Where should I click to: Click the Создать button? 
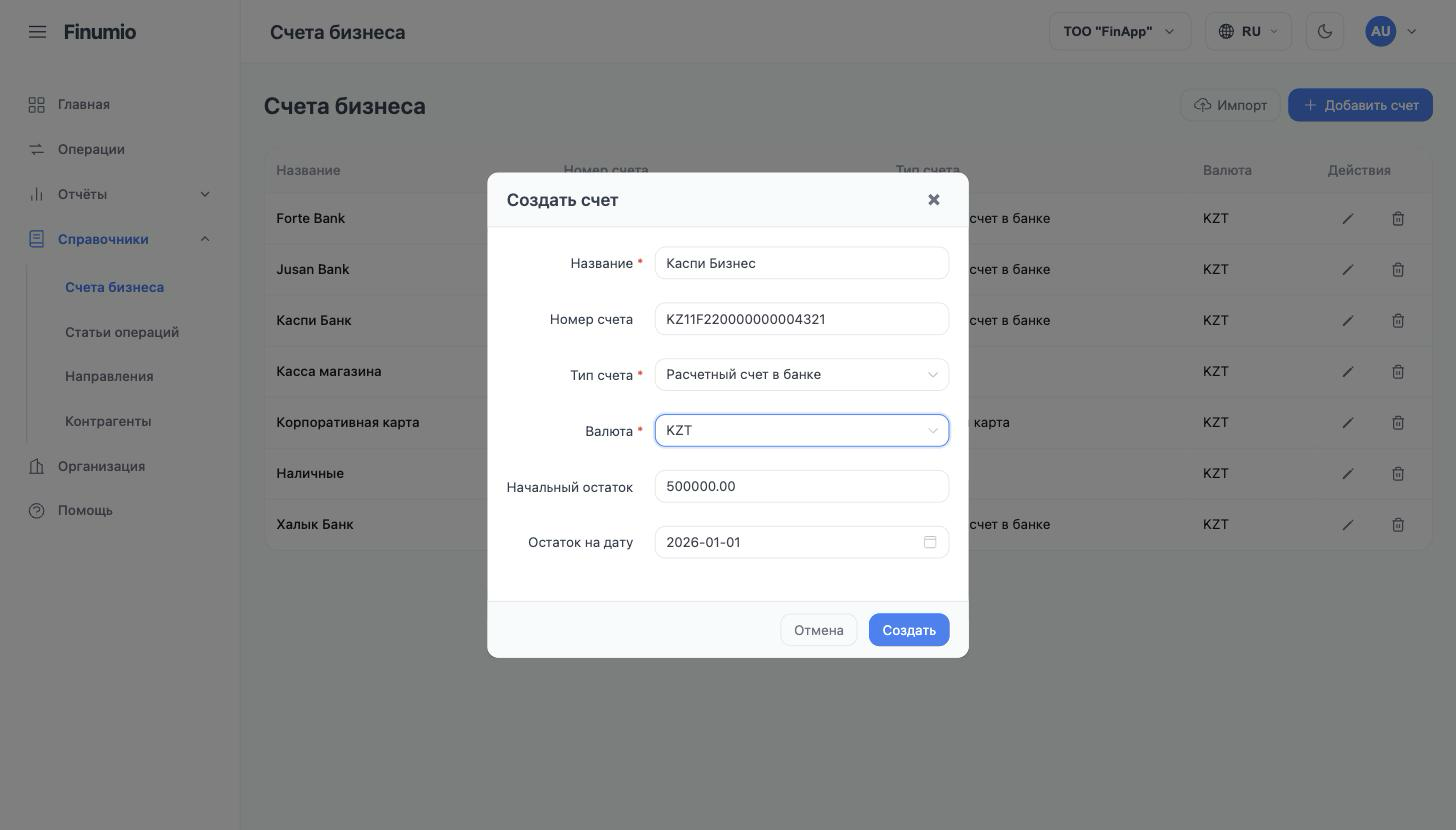coord(909,630)
